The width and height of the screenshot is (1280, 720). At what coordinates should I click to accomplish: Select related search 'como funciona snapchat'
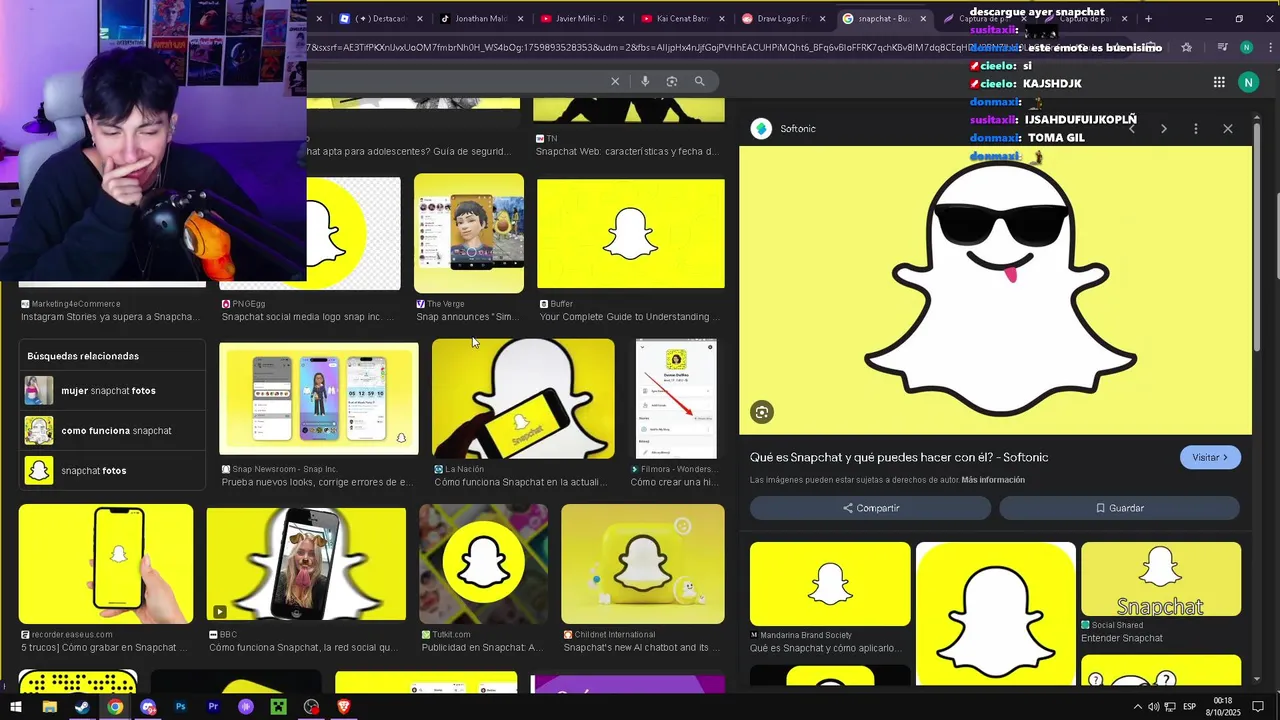point(112,431)
